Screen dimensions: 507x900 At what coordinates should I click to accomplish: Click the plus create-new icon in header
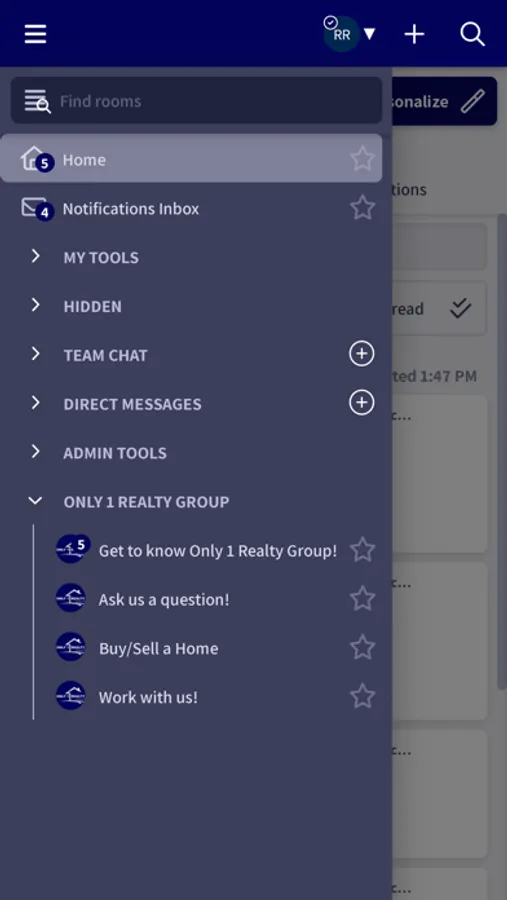(x=414, y=34)
